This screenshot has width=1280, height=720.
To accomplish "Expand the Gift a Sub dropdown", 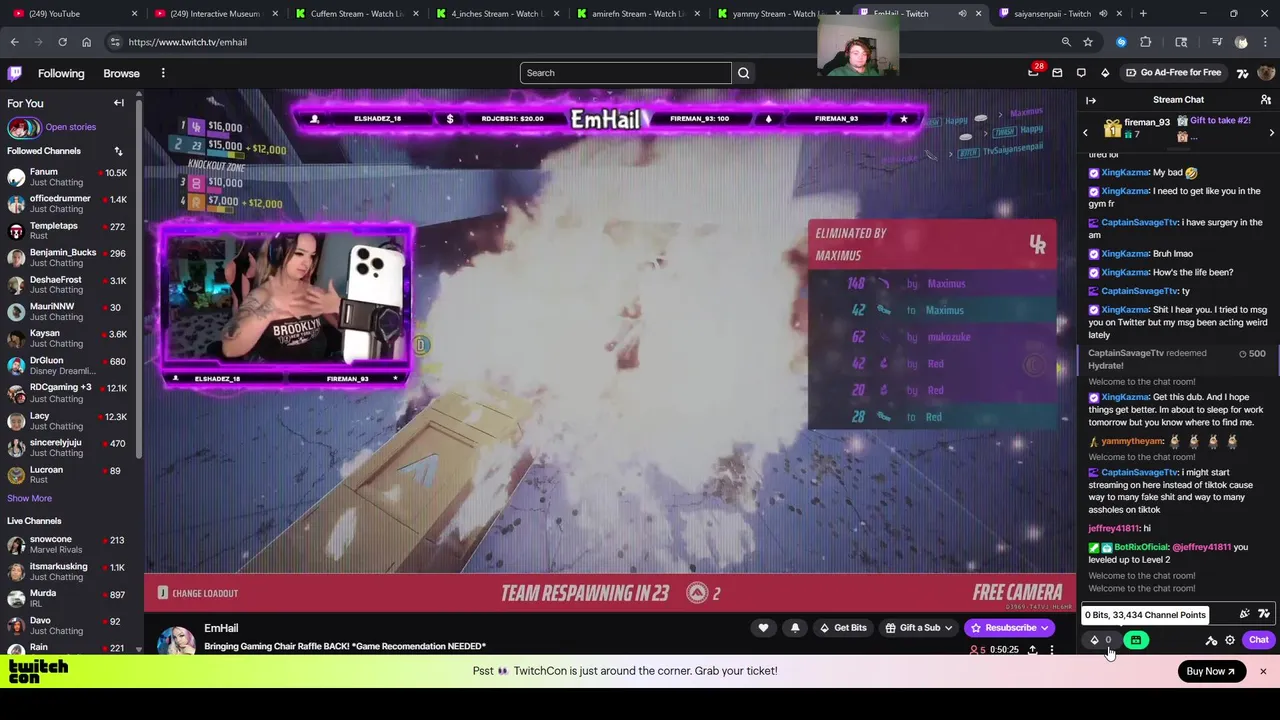I will pos(919,628).
